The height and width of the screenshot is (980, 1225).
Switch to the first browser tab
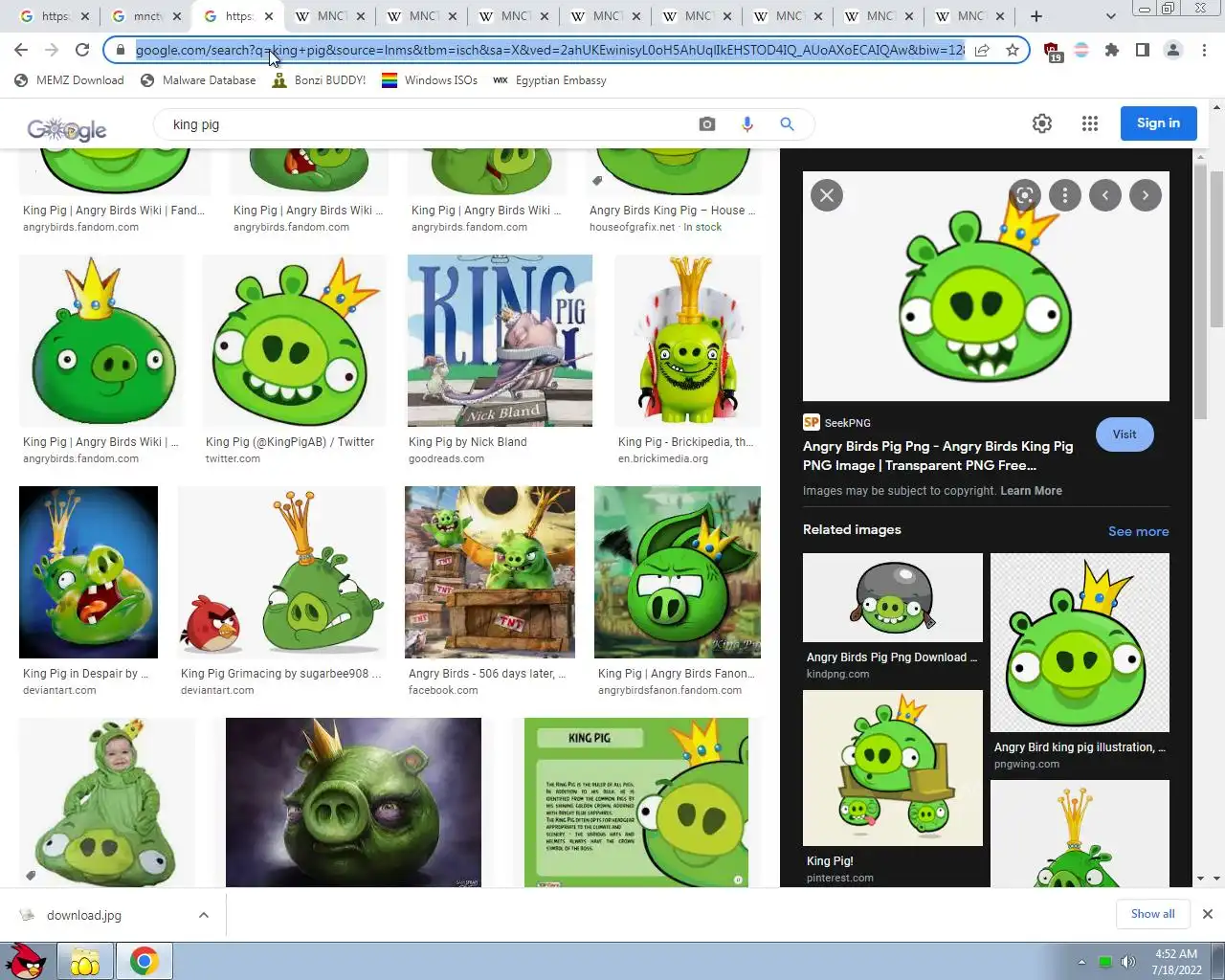pyautogui.click(x=55, y=16)
